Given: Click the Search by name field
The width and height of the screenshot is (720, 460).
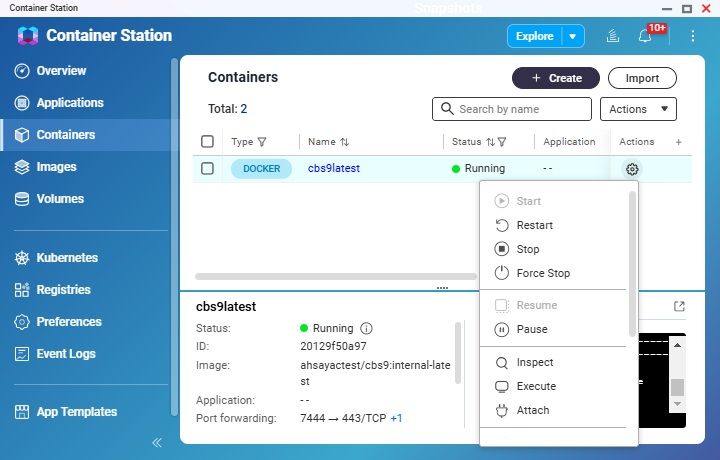Looking at the screenshot, I should [512, 109].
